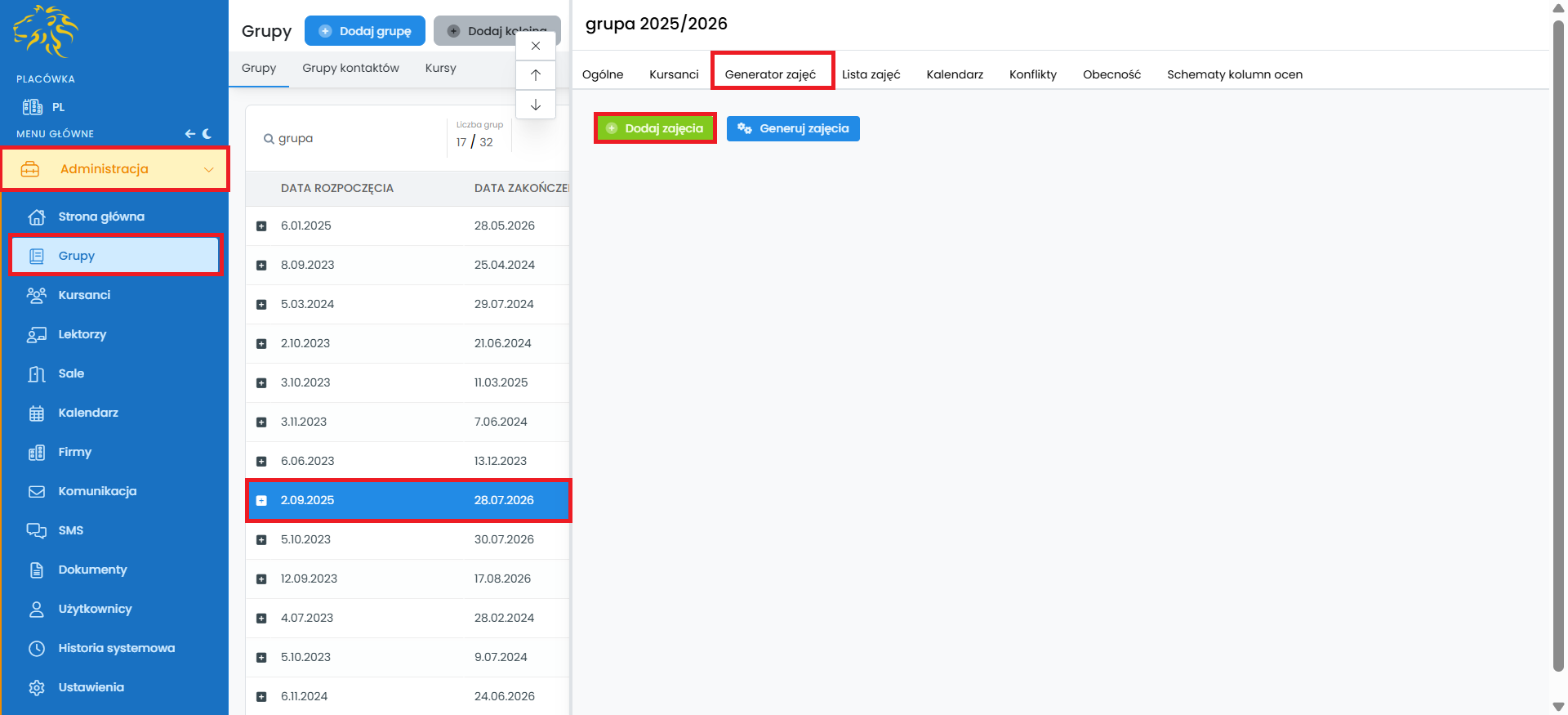Go to Sale in the sidebar
The height and width of the screenshot is (715, 1568).
click(x=71, y=373)
